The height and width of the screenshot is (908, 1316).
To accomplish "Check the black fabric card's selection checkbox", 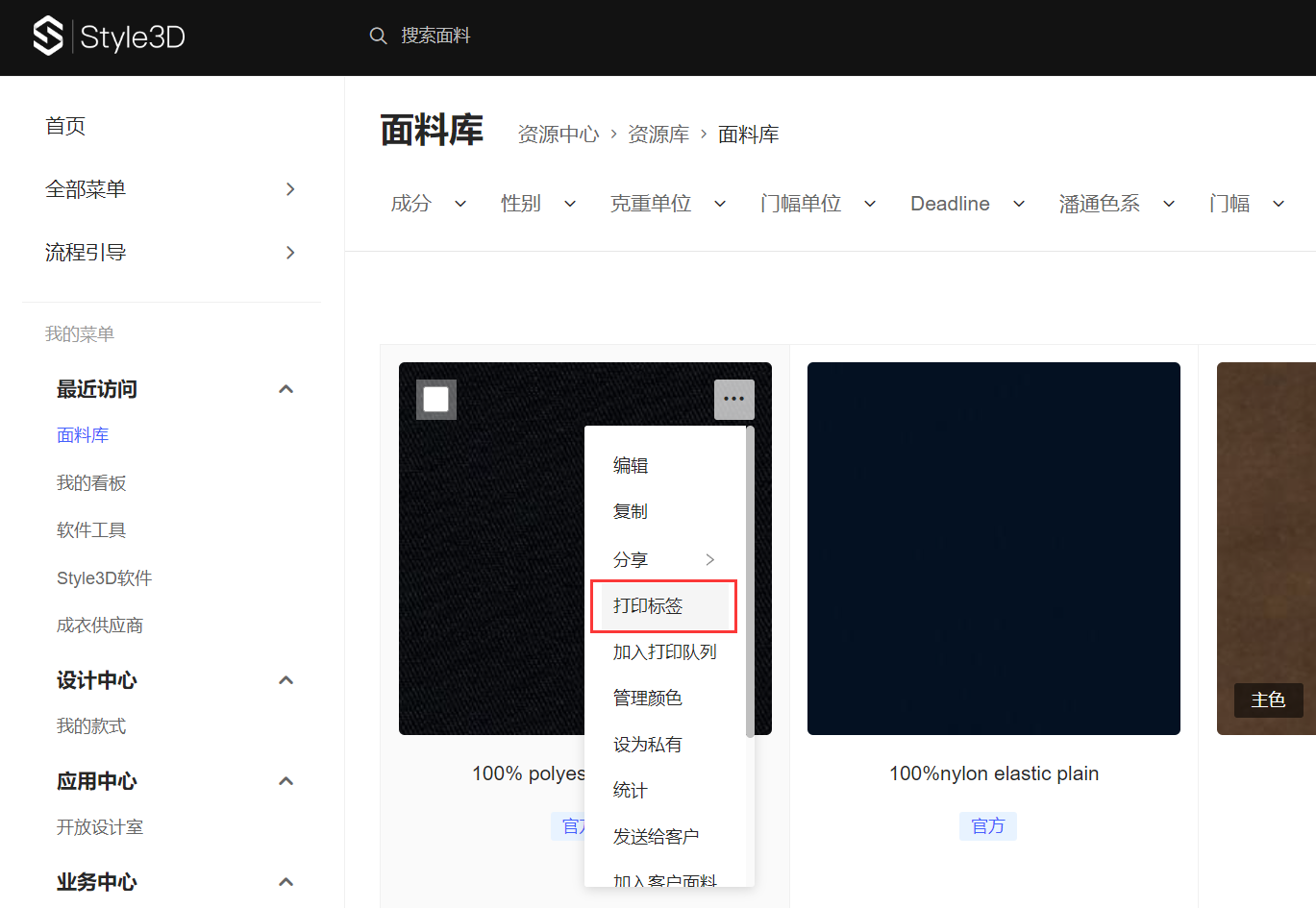I will [x=436, y=399].
